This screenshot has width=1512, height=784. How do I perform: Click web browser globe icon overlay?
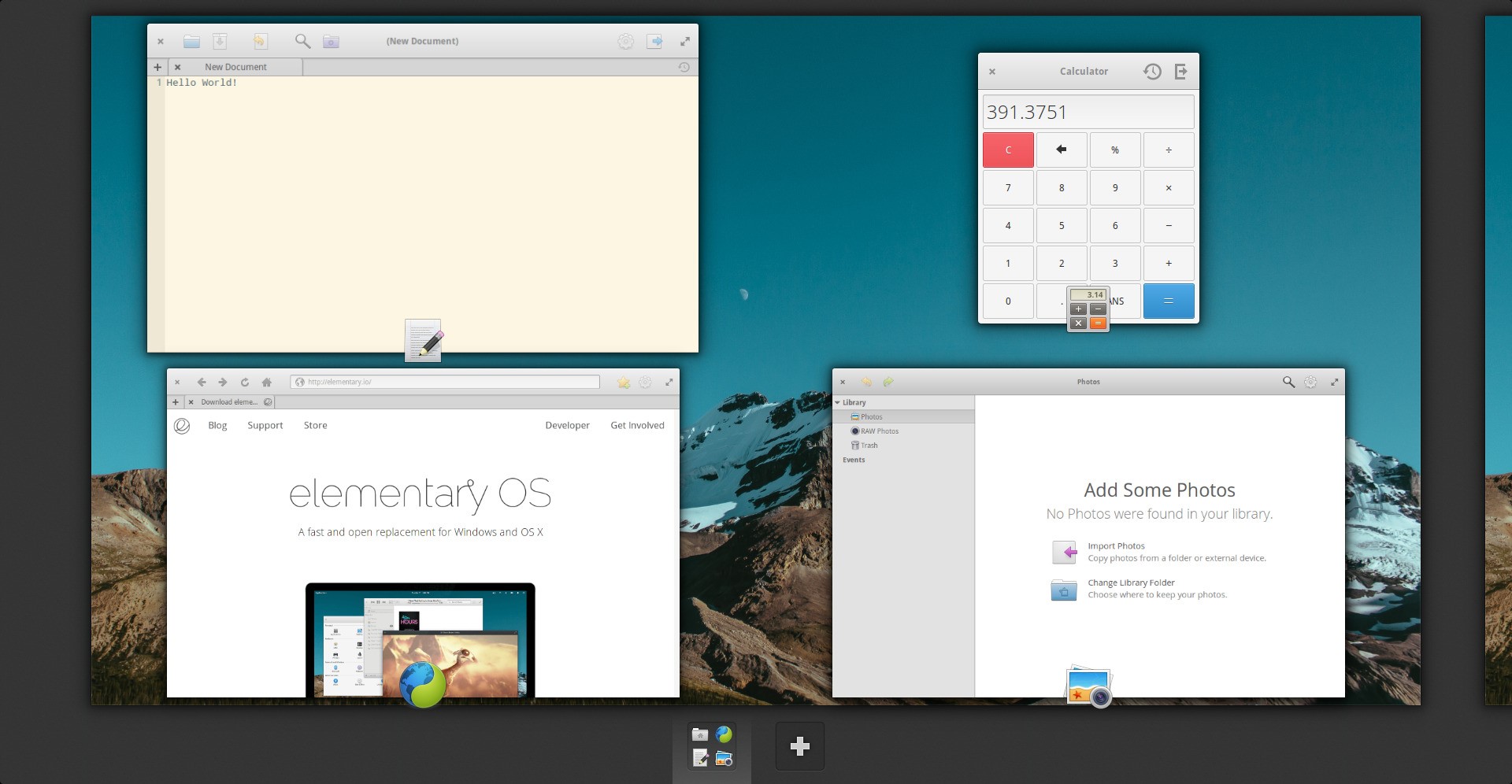tap(423, 684)
